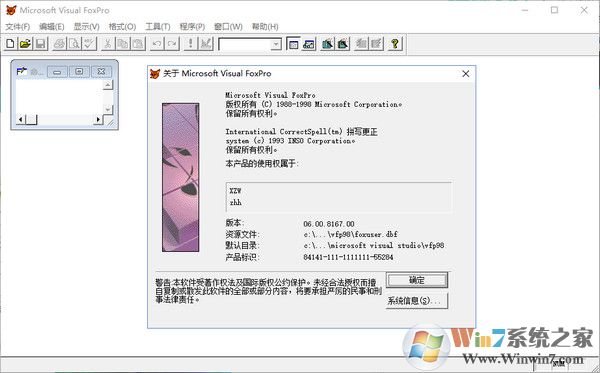The width and height of the screenshot is (600, 373).
Task: Click the Undo arrow icon
Action: [157, 44]
